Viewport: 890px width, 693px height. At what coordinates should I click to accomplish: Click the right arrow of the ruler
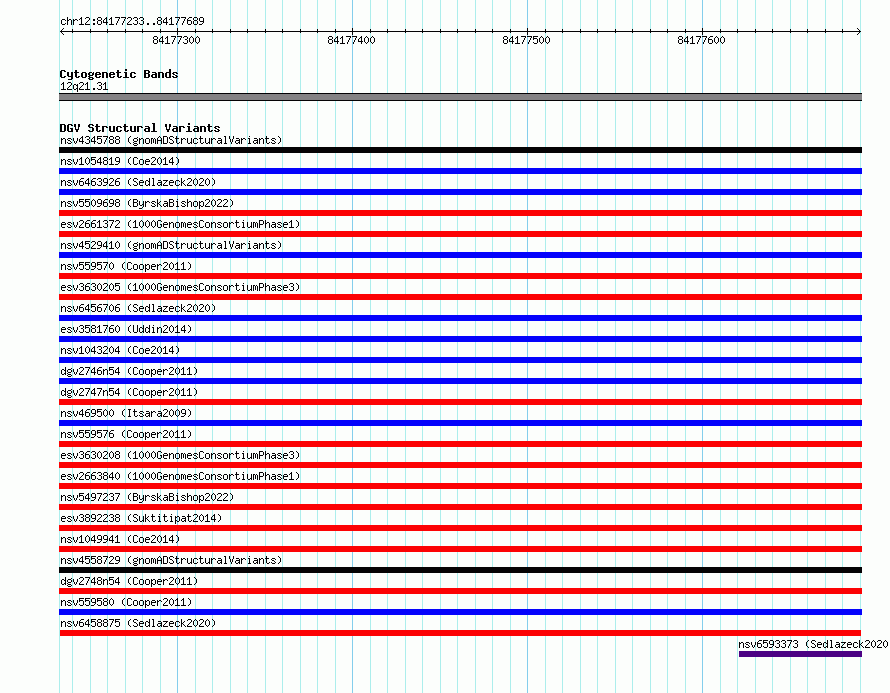click(x=859, y=32)
